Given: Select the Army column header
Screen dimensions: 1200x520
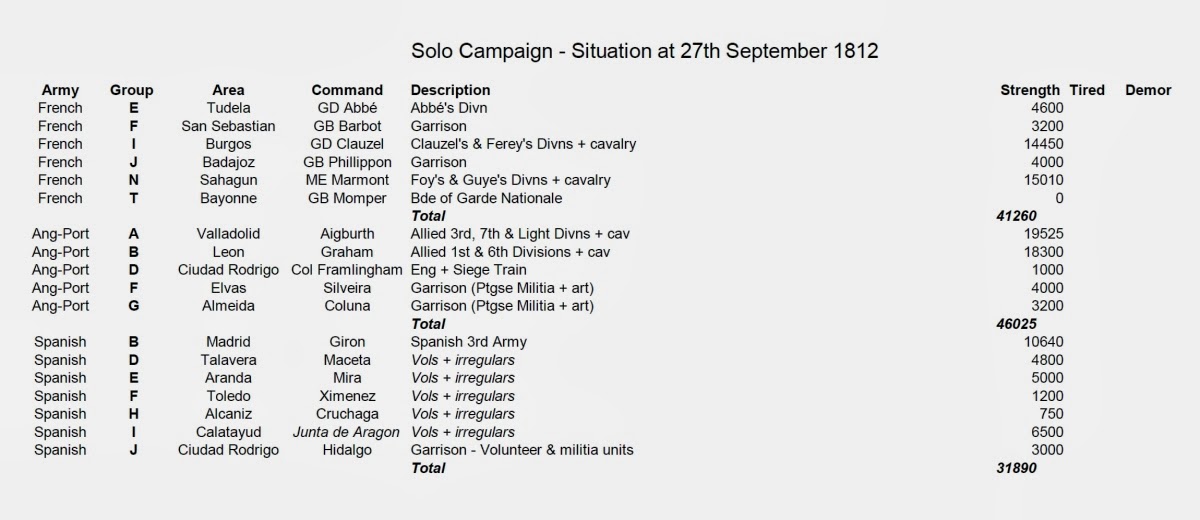Looking at the screenshot, I should [x=60, y=90].
